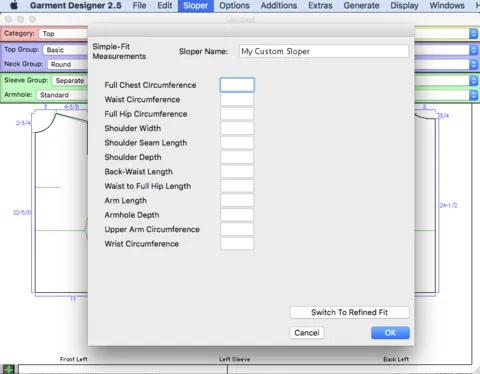Click the 11 hem width dimension
This screenshot has width=480, height=374.
pyautogui.click(x=73, y=299)
